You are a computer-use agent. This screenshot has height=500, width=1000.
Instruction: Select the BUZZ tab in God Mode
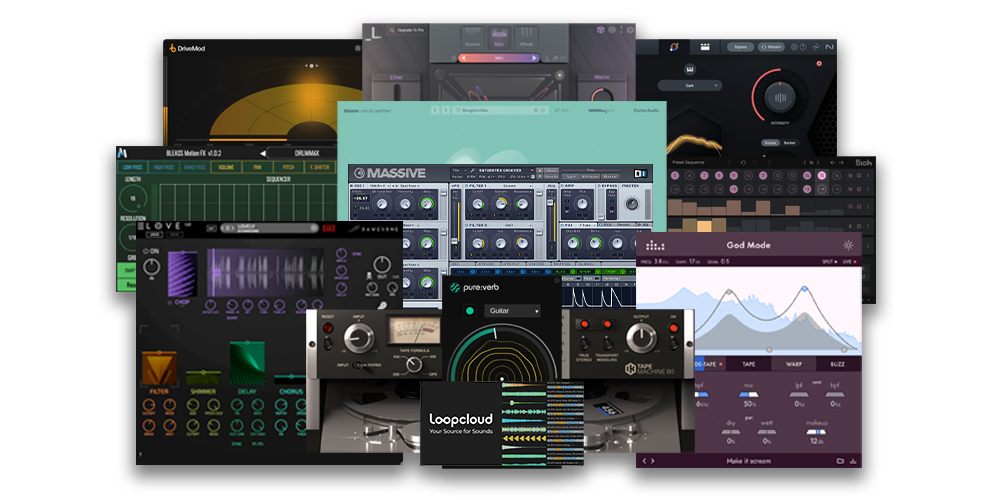pyautogui.click(x=838, y=364)
